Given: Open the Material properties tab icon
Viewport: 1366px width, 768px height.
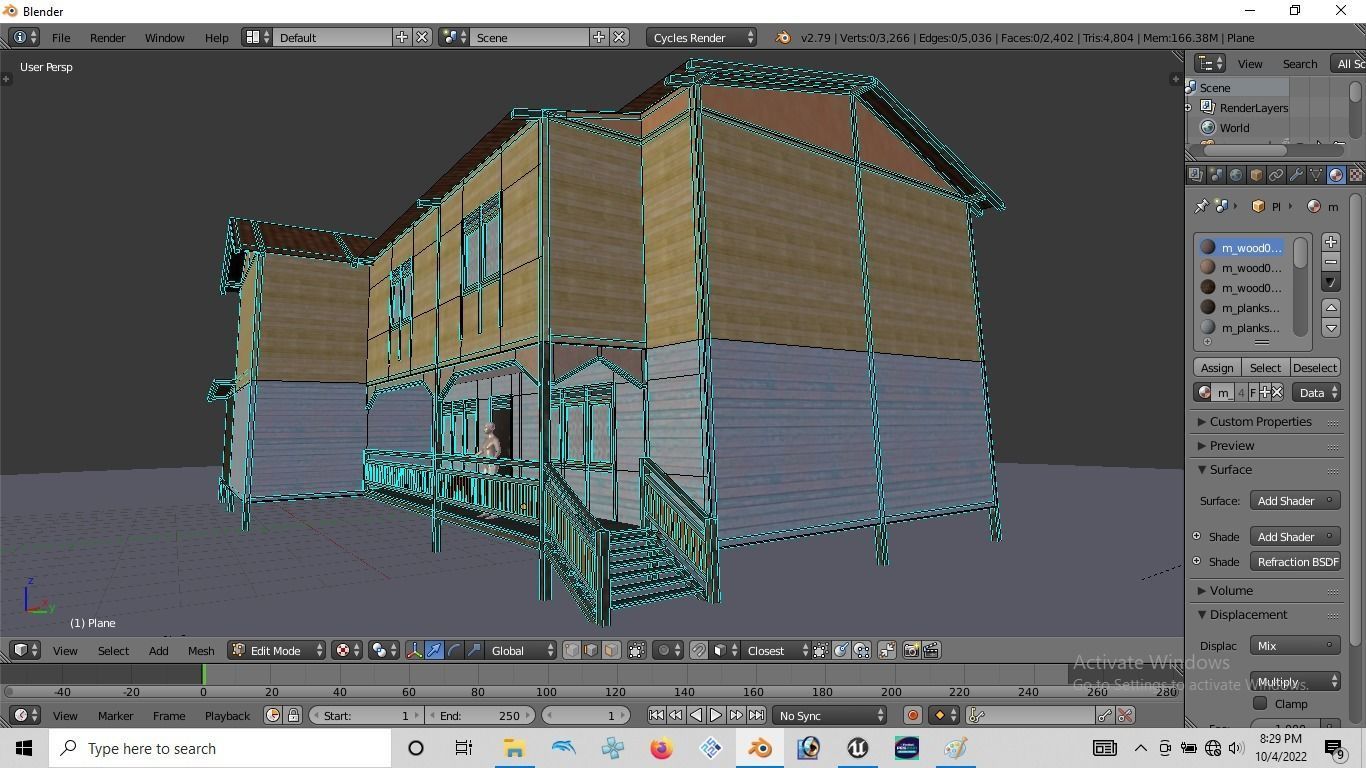Looking at the screenshot, I should (1336, 175).
